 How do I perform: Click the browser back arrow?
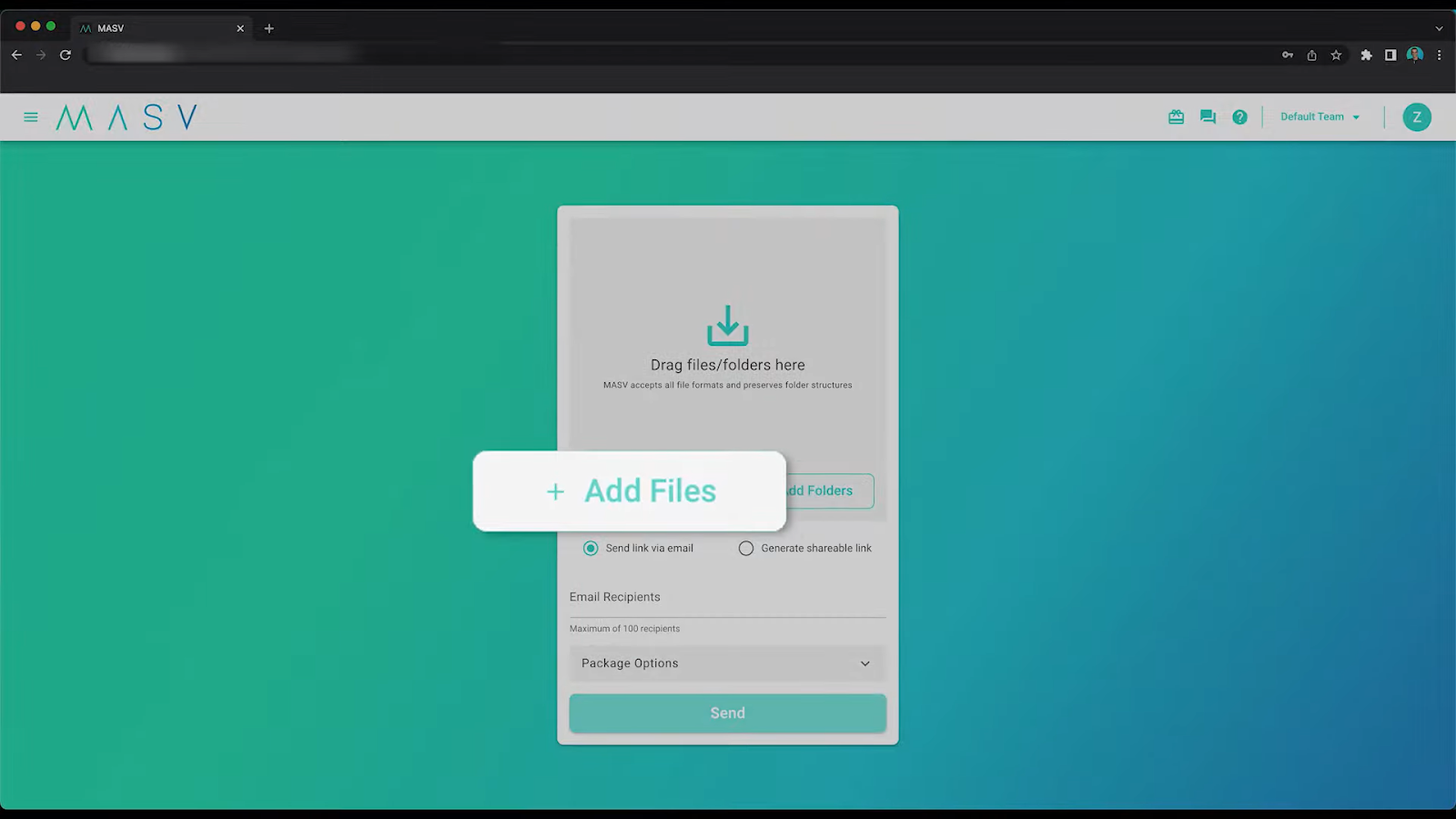point(16,55)
